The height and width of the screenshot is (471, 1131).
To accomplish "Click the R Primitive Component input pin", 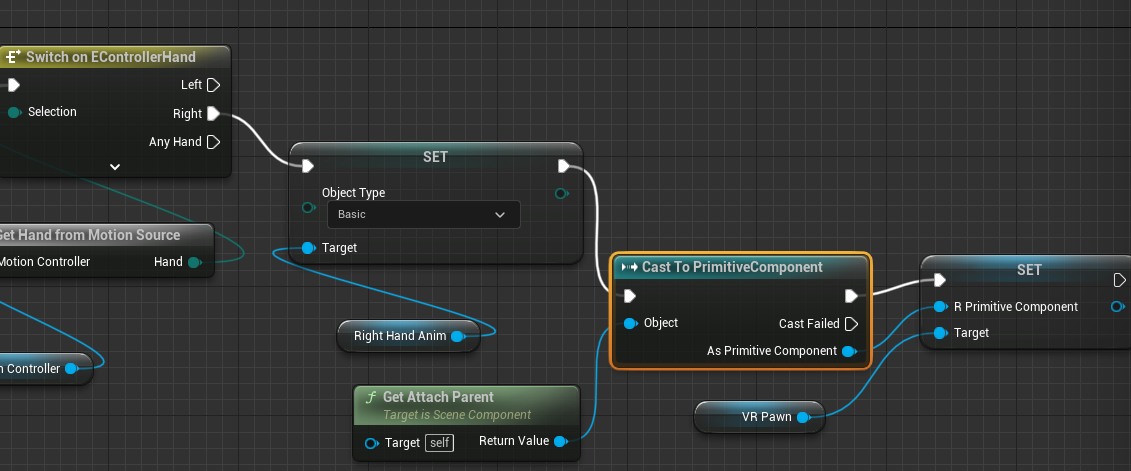I will coord(940,307).
